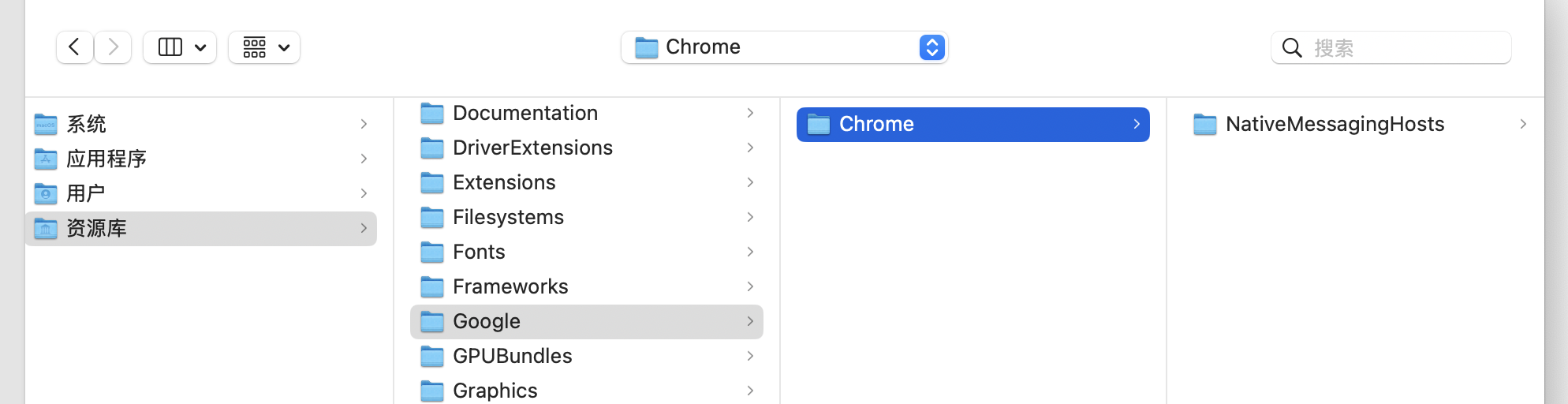Click the column view icon
The width and height of the screenshot is (1568, 404).
(x=170, y=47)
